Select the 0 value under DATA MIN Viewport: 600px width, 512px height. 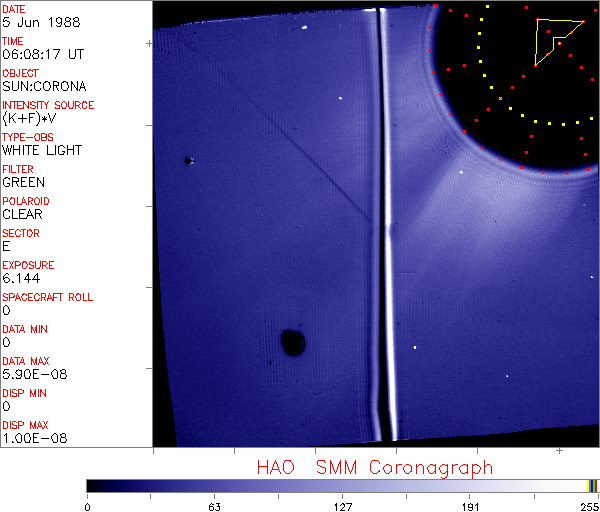7,342
